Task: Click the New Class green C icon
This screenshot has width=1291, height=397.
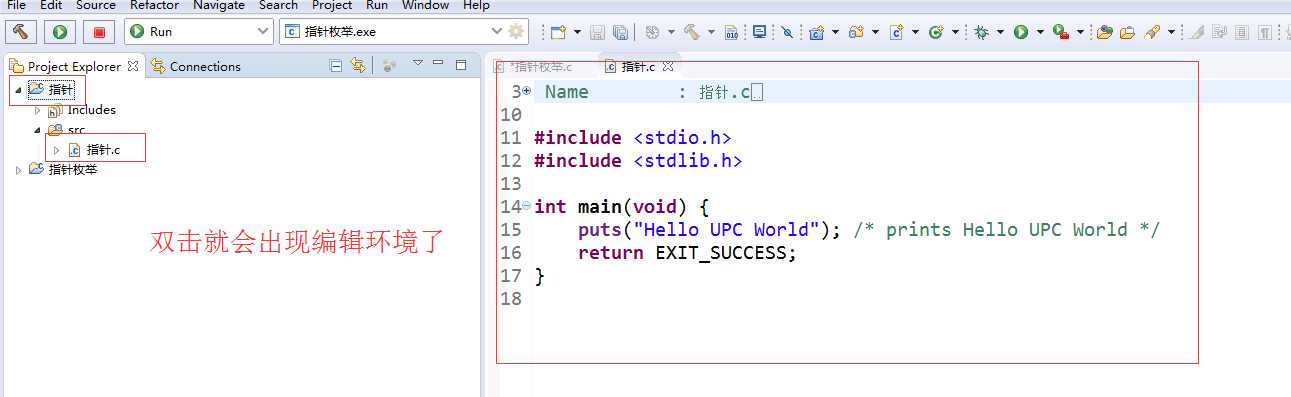Action: [x=936, y=32]
